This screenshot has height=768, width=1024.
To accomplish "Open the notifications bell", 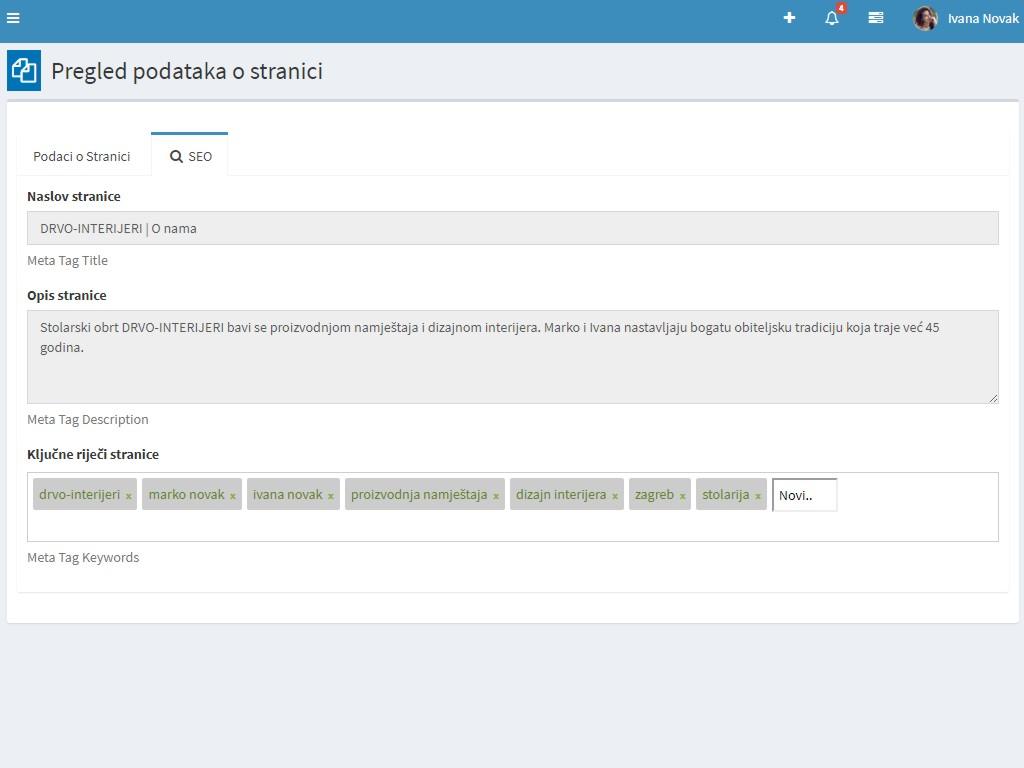I will pyautogui.click(x=832, y=18).
